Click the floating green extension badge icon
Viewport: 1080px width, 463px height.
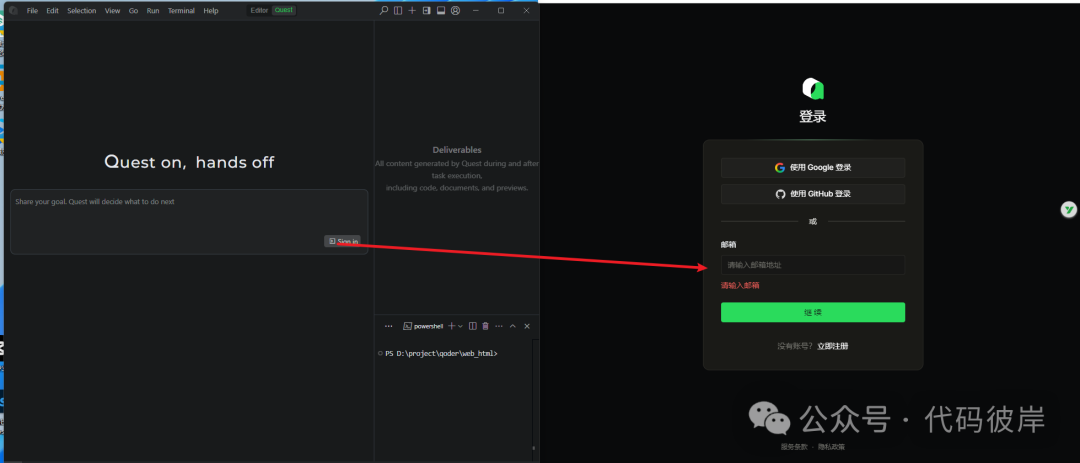(x=1068, y=210)
